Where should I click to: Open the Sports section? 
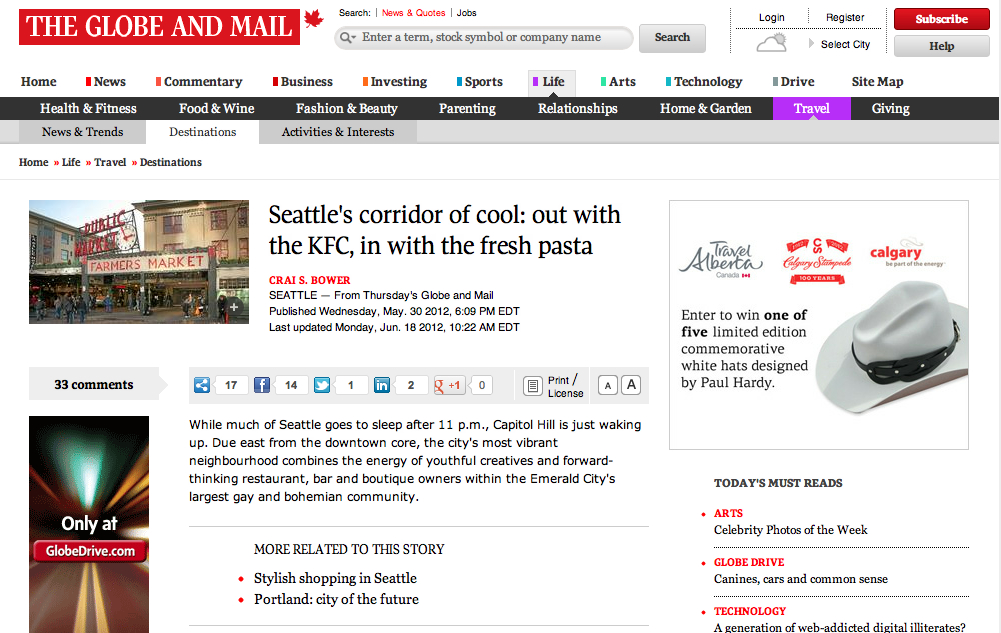pos(483,82)
